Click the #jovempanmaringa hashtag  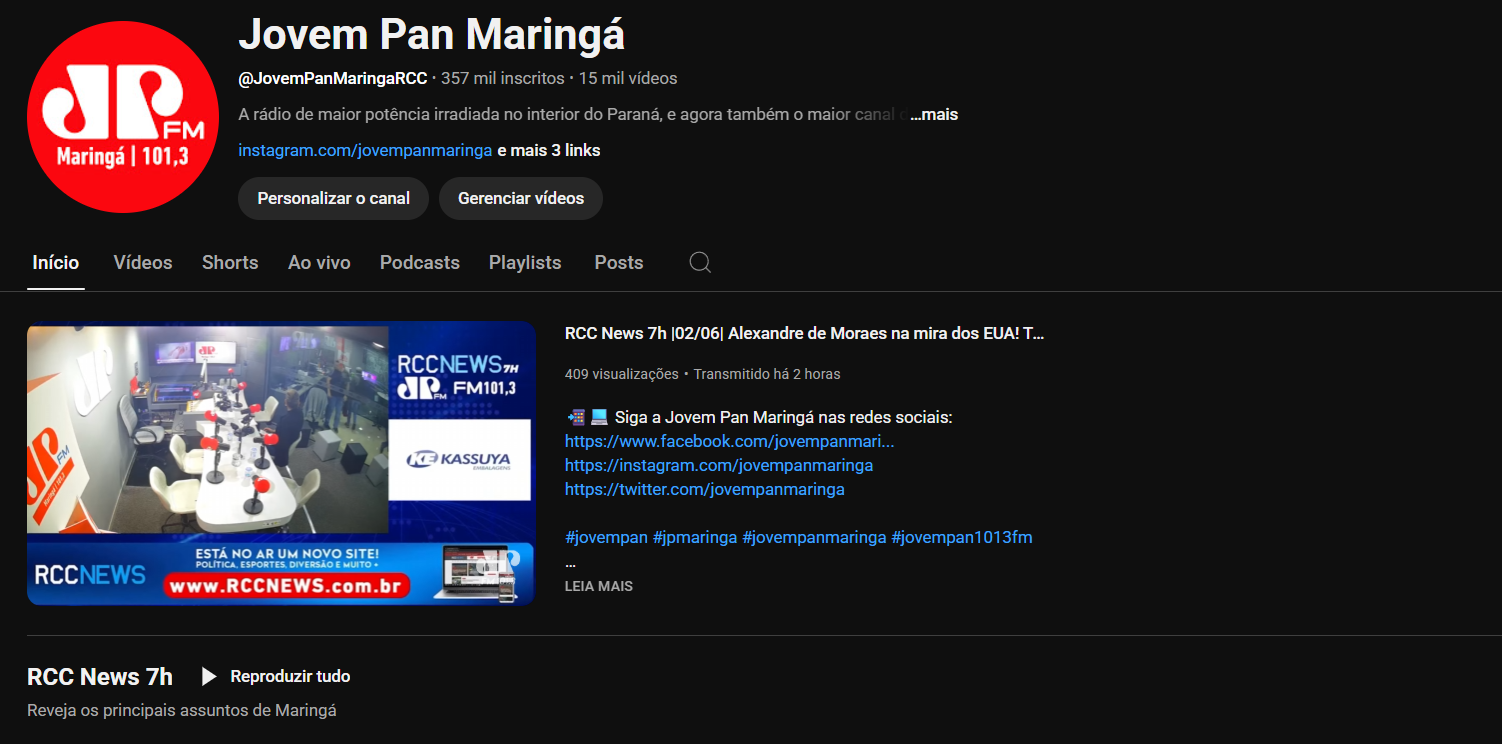coord(814,537)
